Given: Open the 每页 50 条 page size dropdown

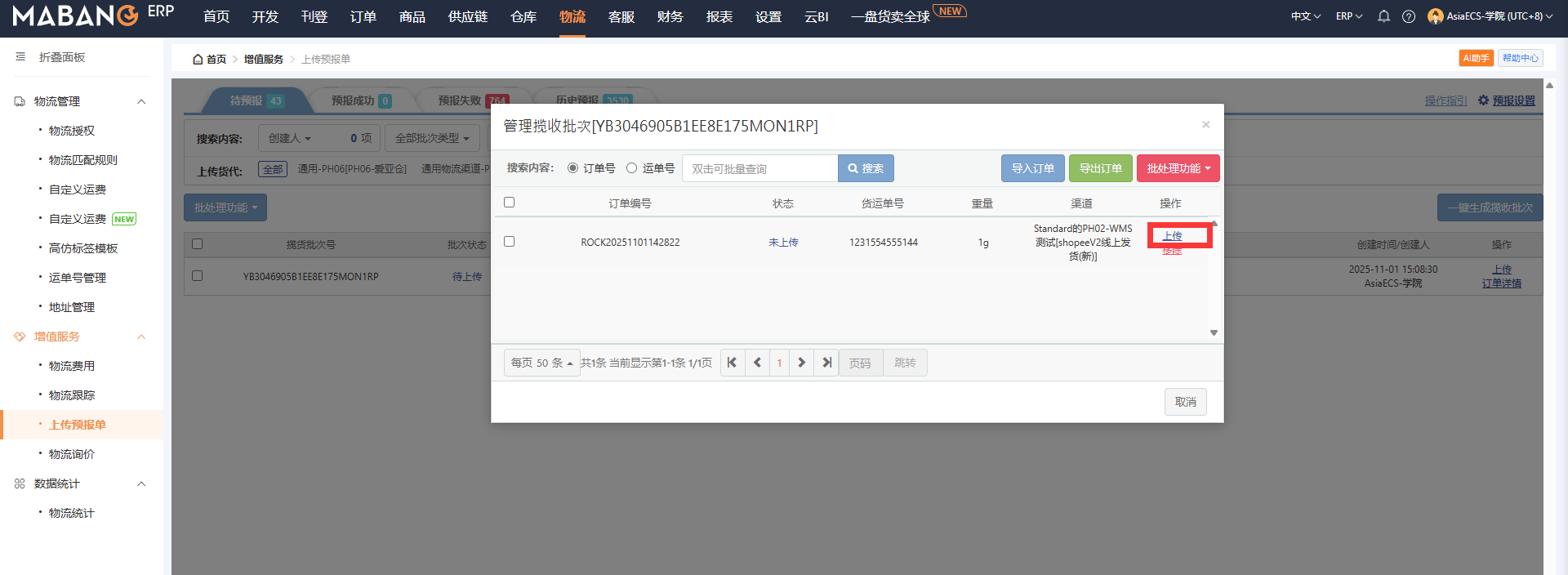Looking at the screenshot, I should pos(541,363).
